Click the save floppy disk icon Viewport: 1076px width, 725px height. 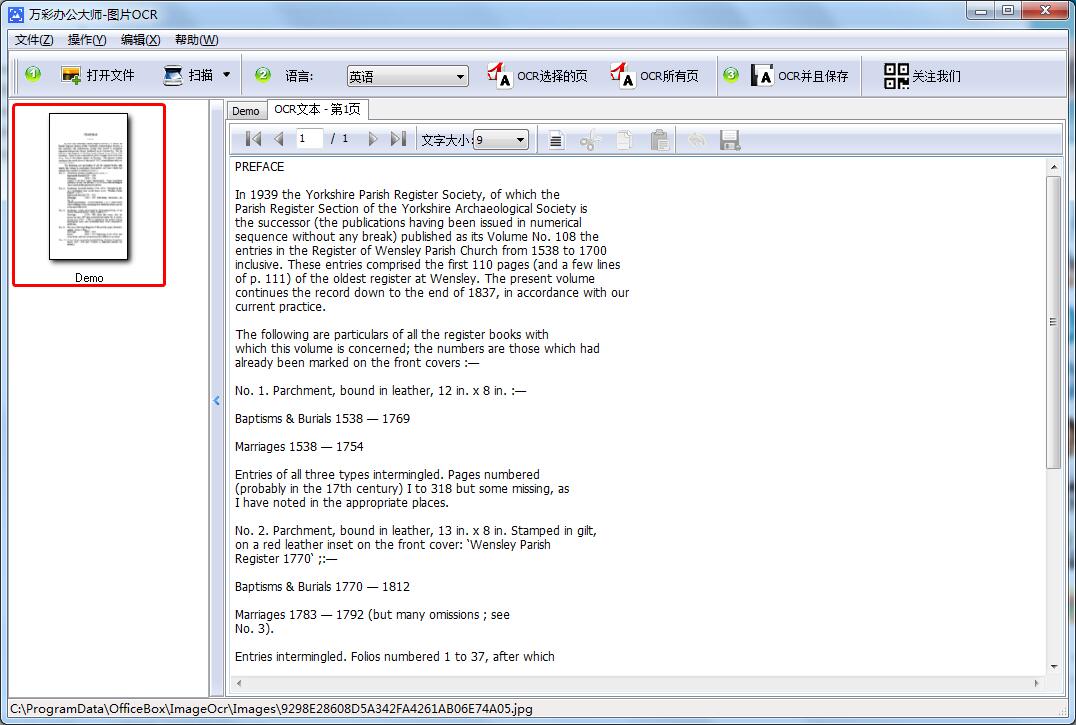point(730,140)
